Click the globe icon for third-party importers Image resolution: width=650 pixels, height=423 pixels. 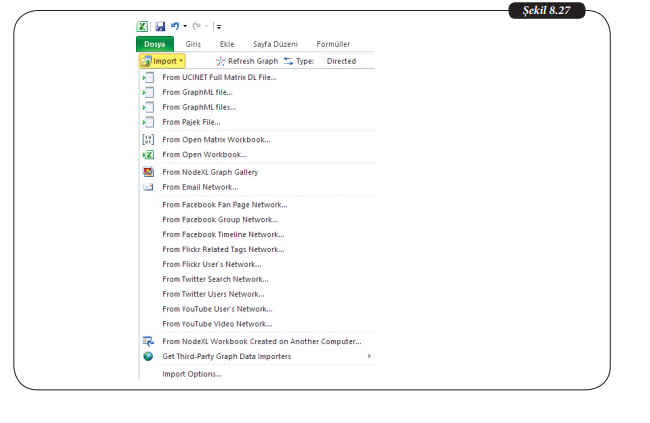point(148,356)
